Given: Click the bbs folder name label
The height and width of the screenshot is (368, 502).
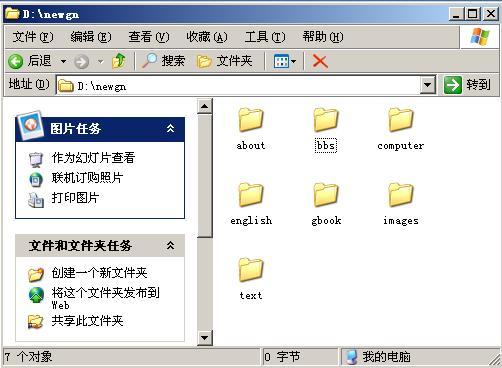Looking at the screenshot, I should point(326,146).
